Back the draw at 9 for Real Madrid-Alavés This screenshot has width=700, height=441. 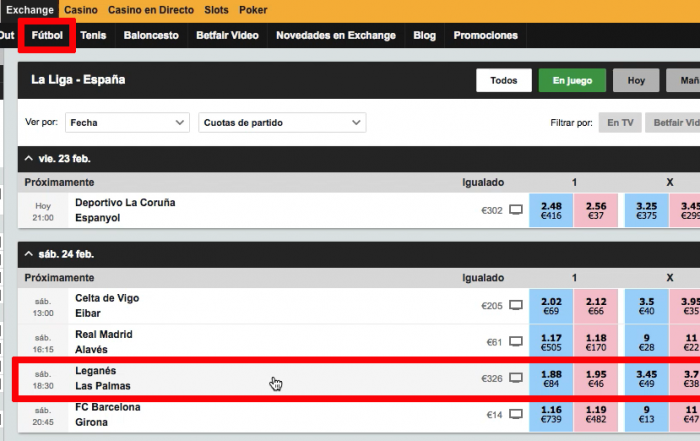pos(646,342)
